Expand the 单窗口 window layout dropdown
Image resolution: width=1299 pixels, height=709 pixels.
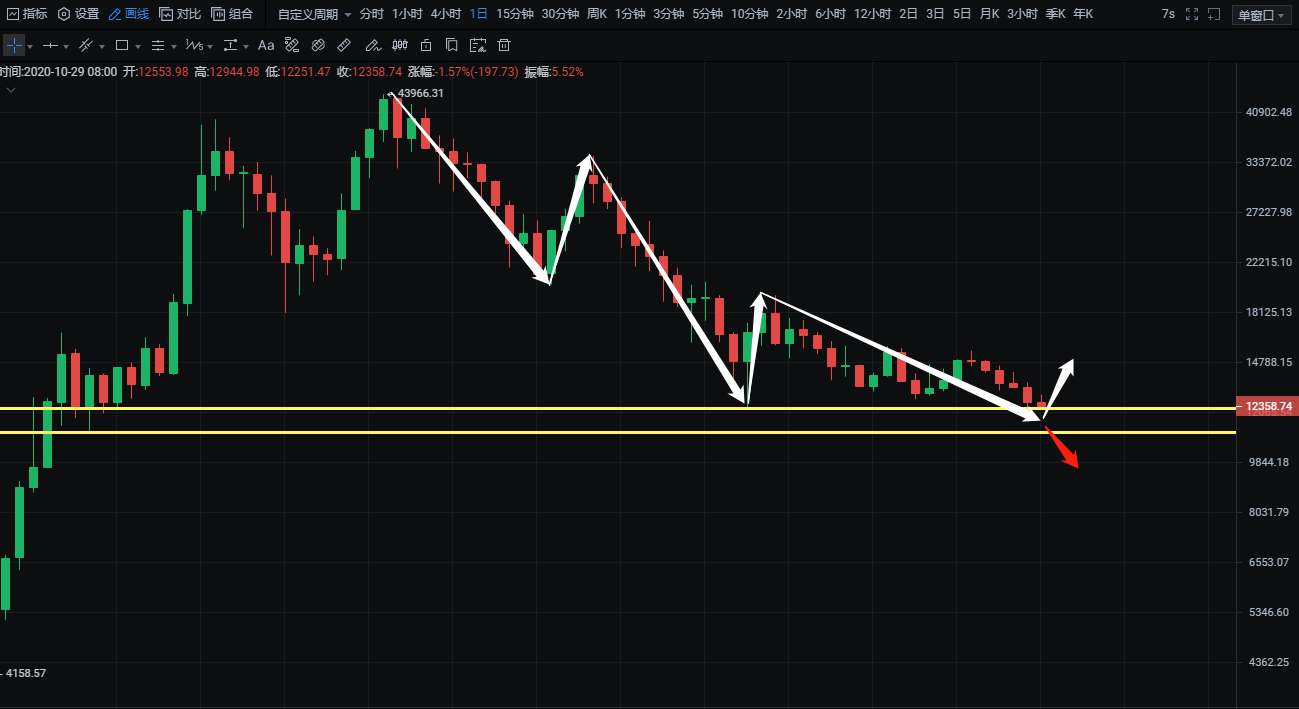click(x=1262, y=15)
